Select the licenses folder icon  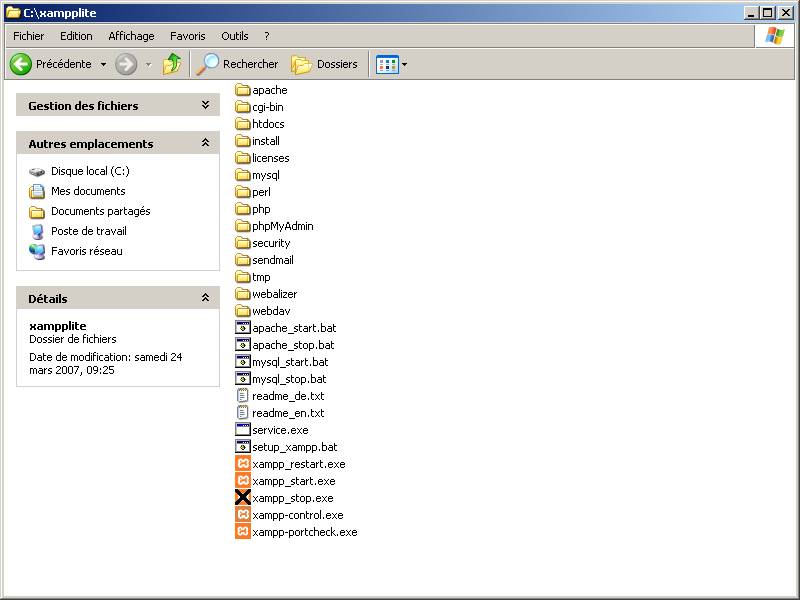[243, 158]
